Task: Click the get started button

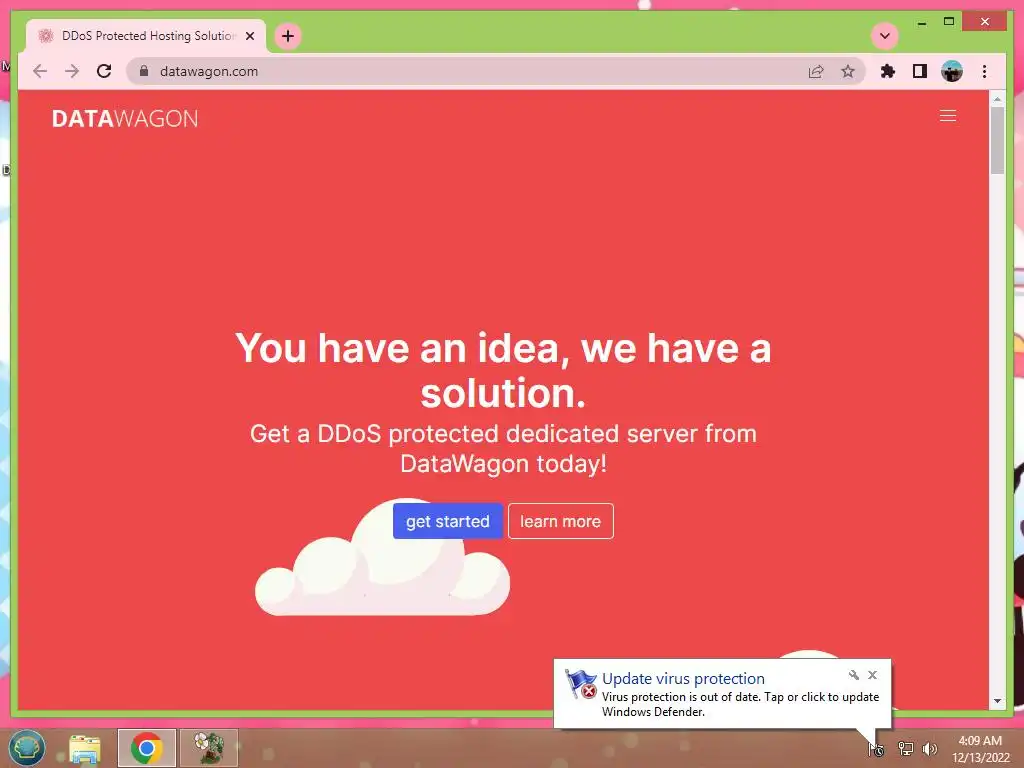Action: tap(447, 521)
